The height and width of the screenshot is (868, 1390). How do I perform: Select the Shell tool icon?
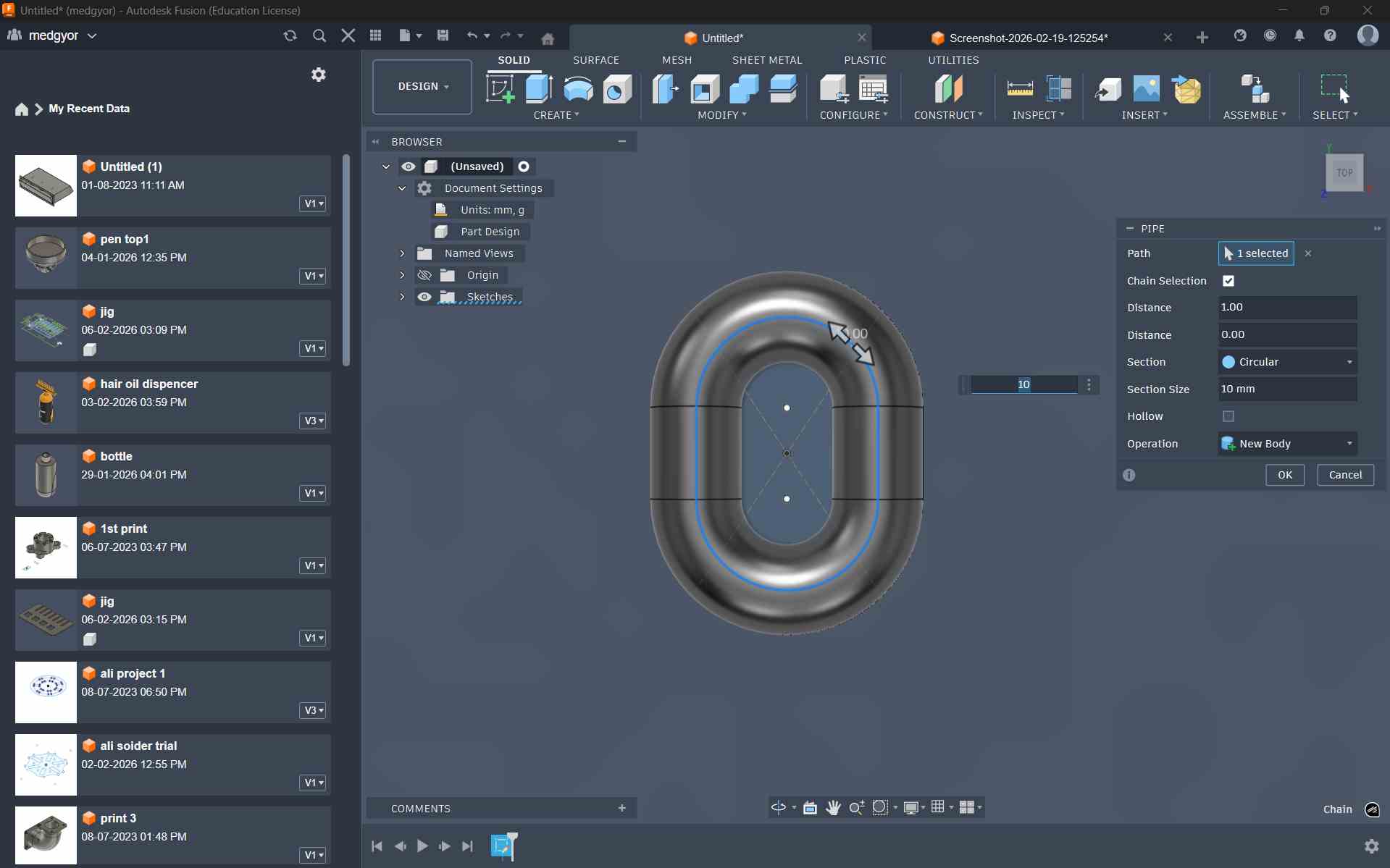[x=705, y=89]
